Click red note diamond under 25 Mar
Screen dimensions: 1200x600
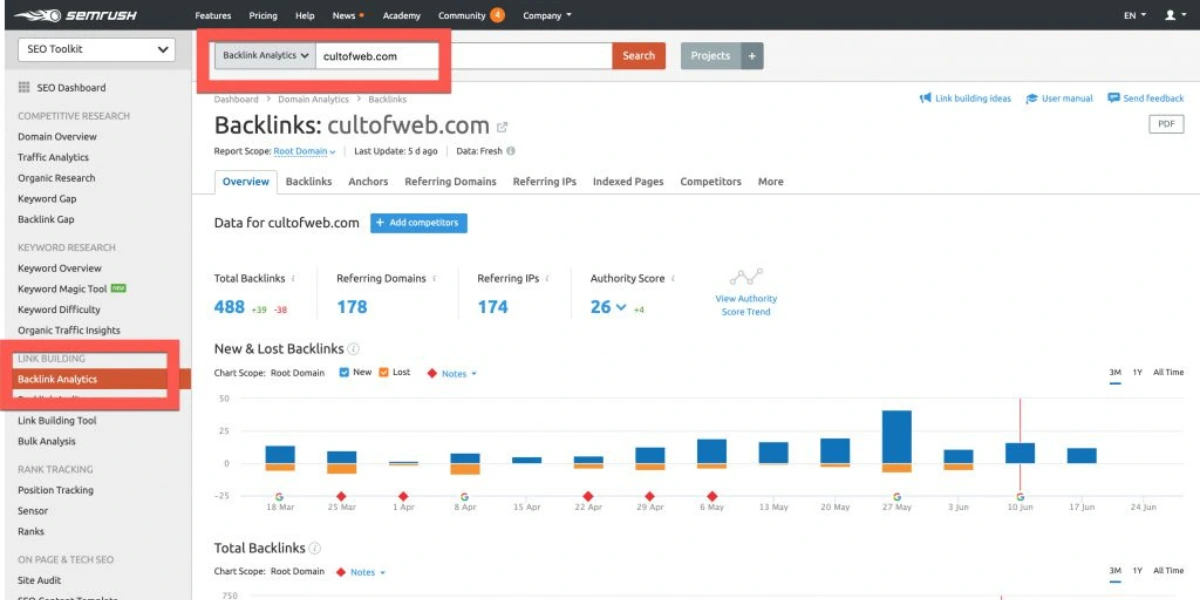pos(341,496)
